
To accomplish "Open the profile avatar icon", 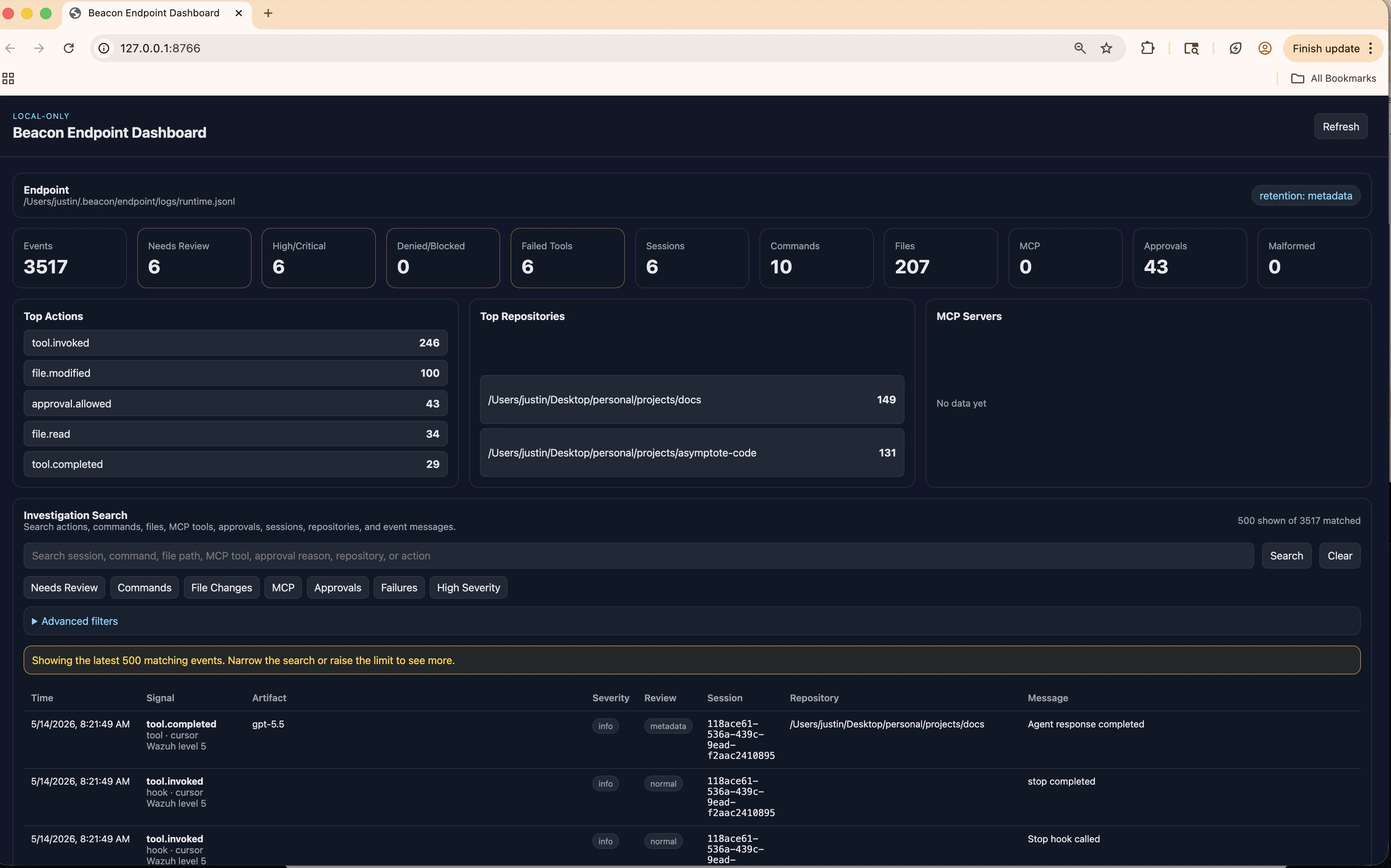I will click(1265, 48).
